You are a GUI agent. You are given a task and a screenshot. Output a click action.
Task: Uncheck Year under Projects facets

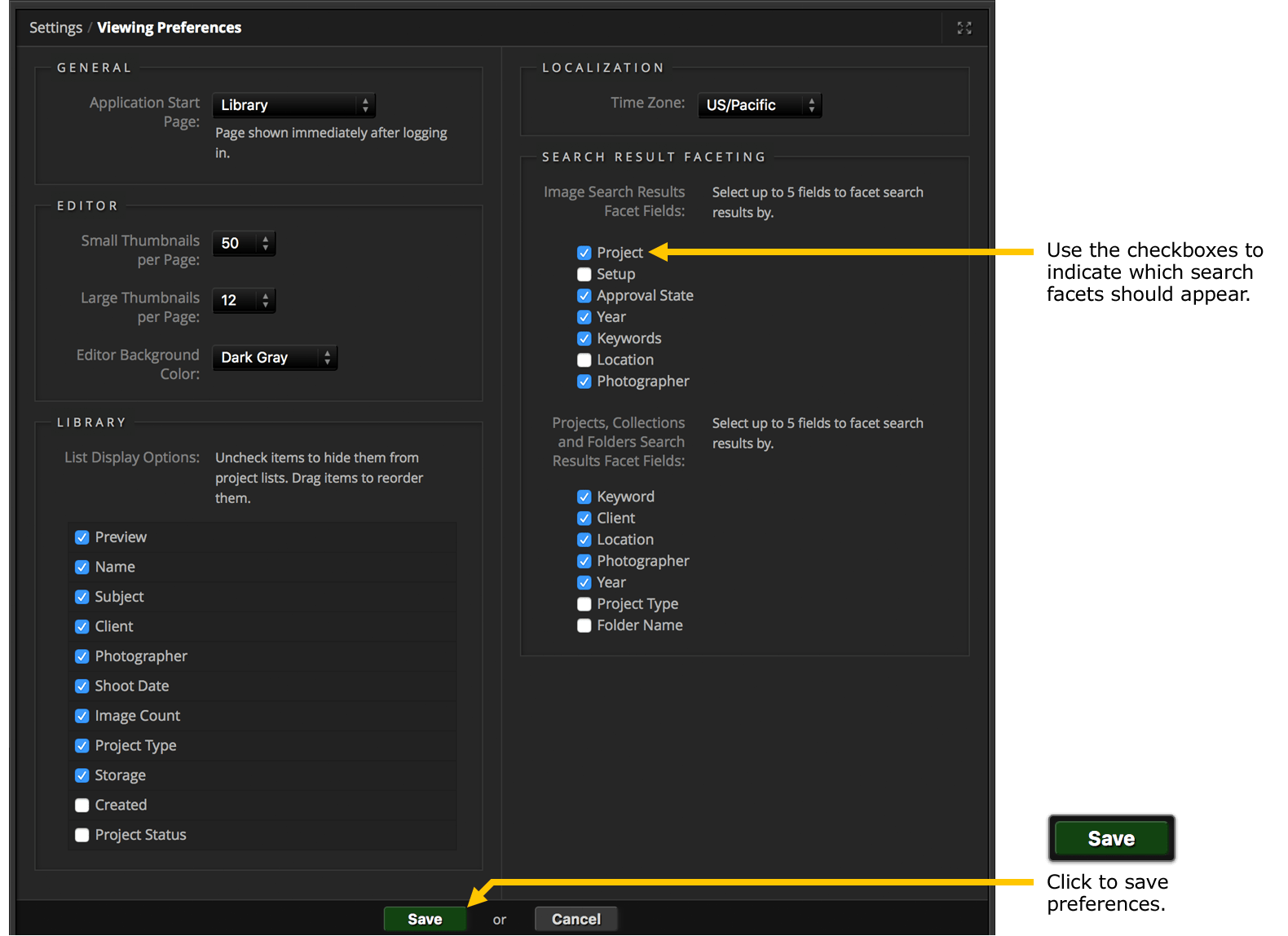tap(584, 582)
